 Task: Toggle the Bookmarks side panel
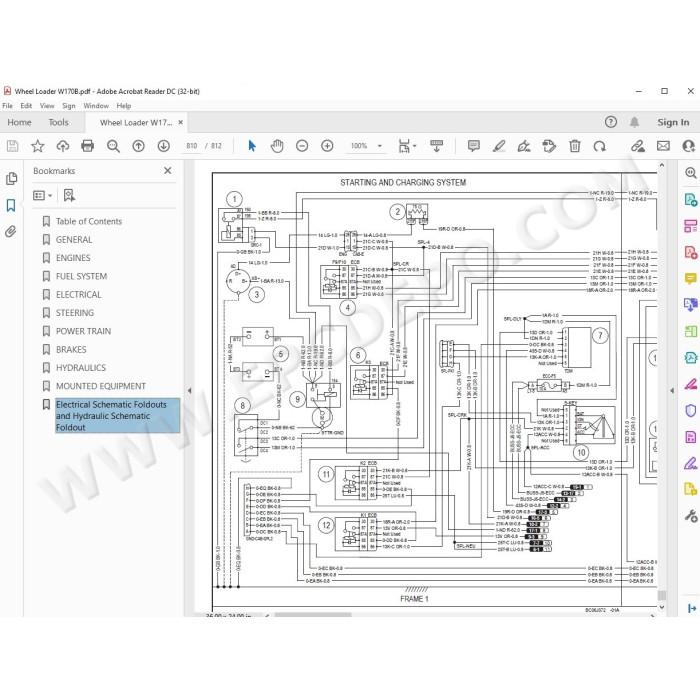[x=11, y=205]
